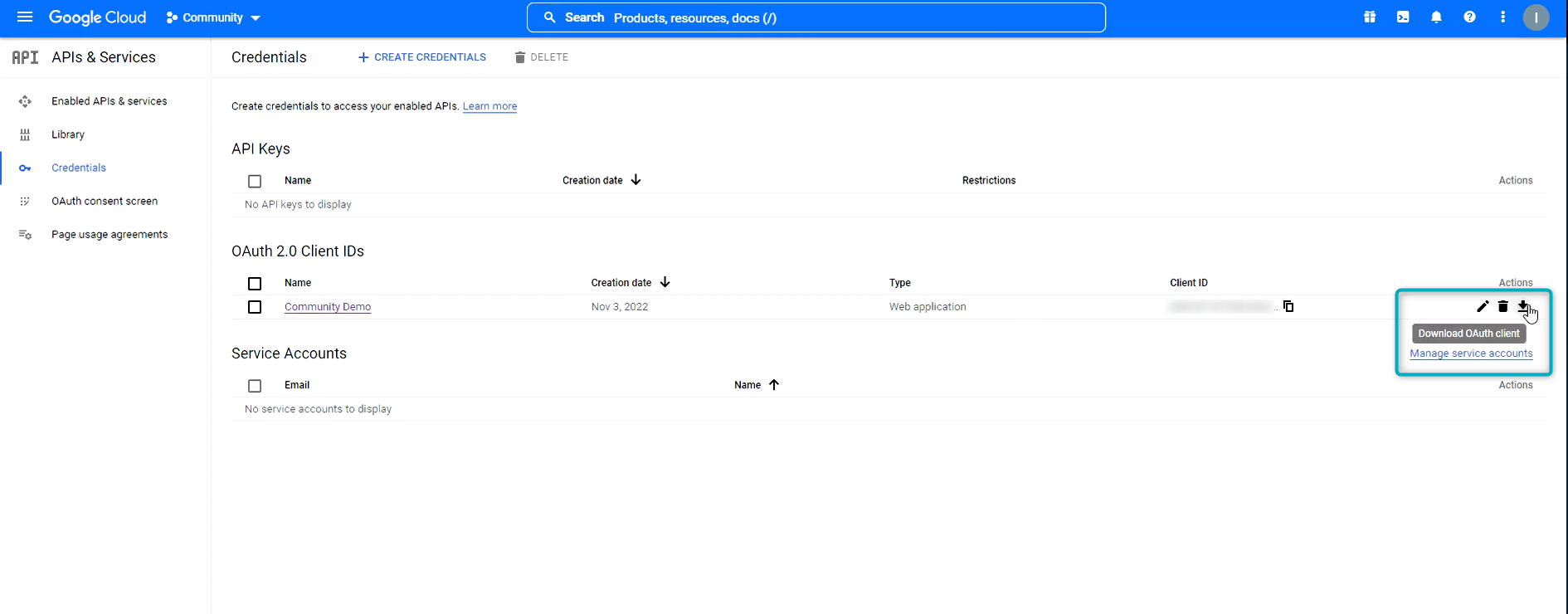The image size is (1568, 614).
Task: Click the Client ID column header
Action: click(x=1189, y=283)
